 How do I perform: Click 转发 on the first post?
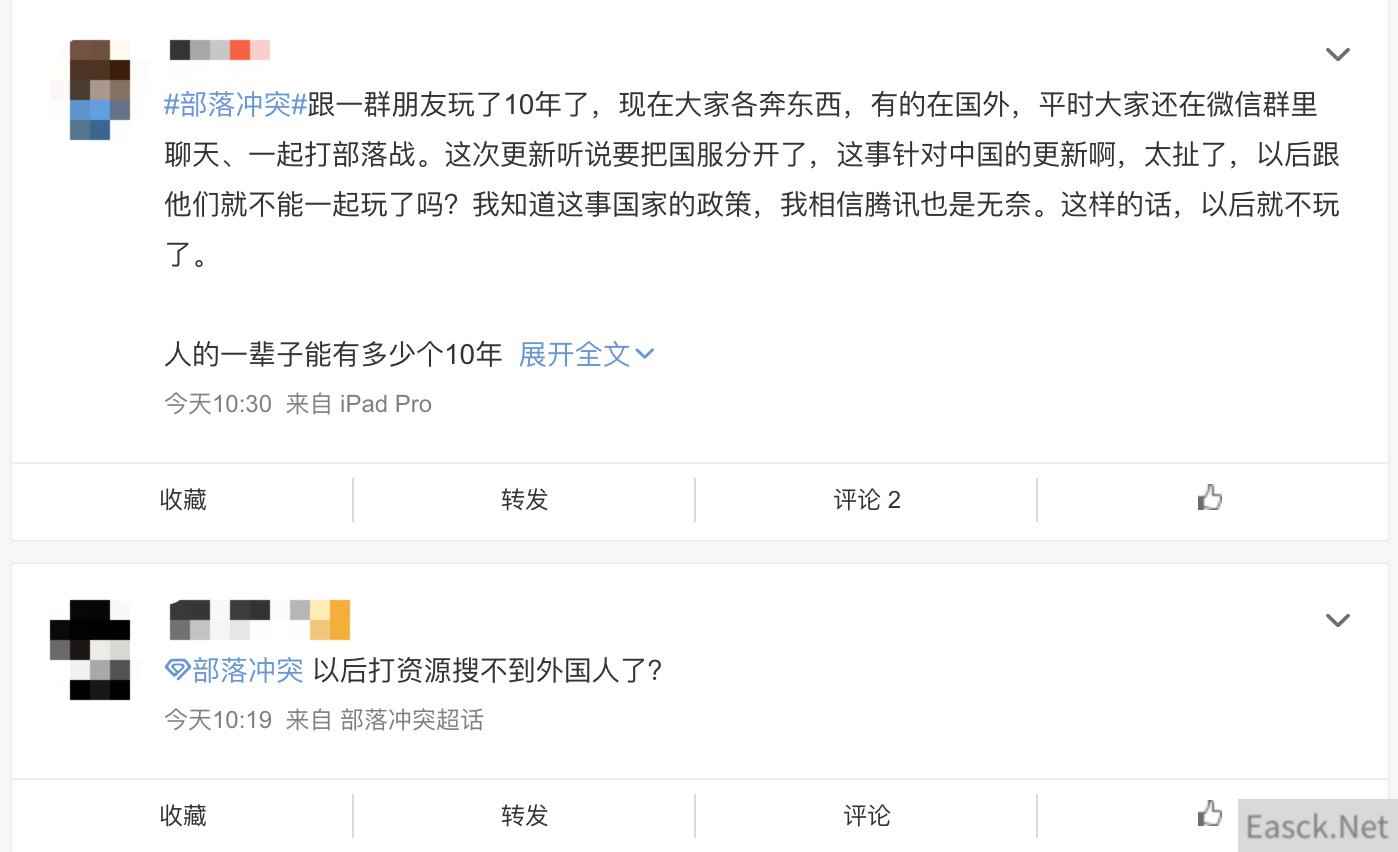point(525,499)
